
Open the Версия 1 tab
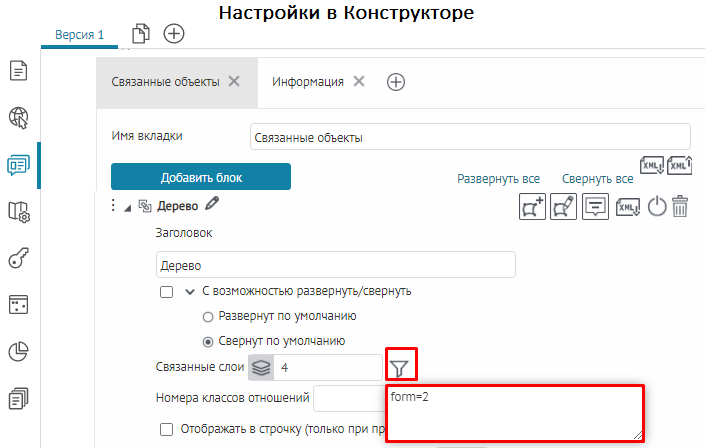[79, 34]
